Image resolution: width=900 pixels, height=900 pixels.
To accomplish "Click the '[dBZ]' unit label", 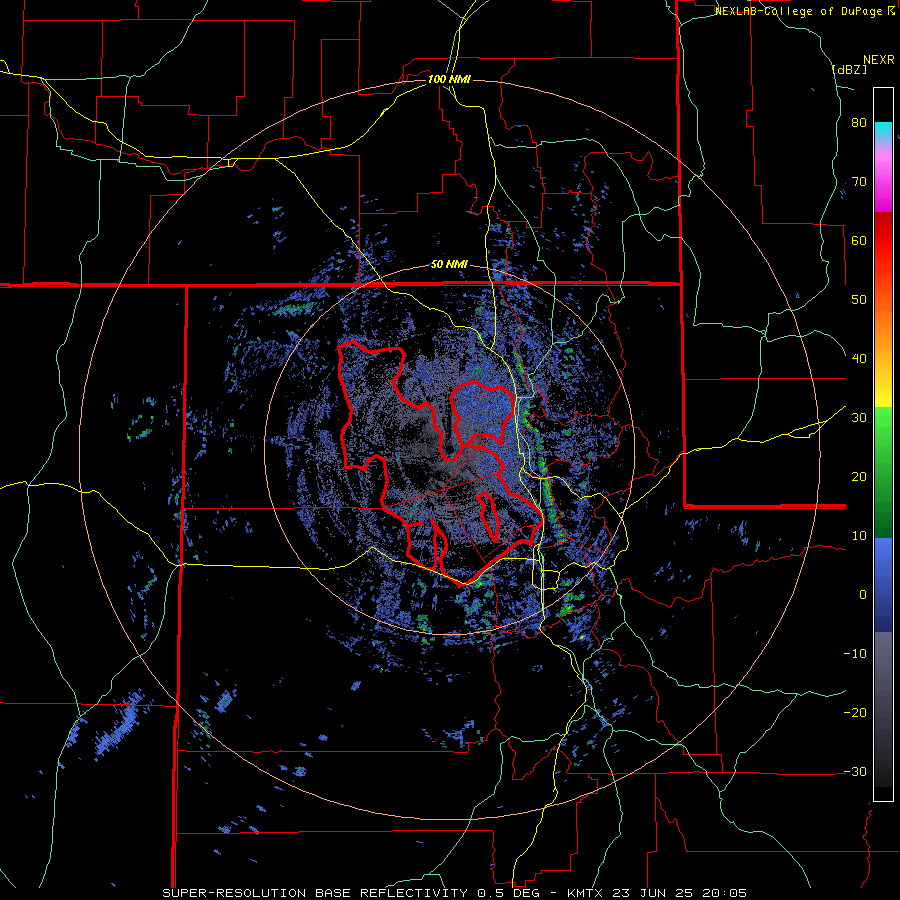I will tap(849, 69).
